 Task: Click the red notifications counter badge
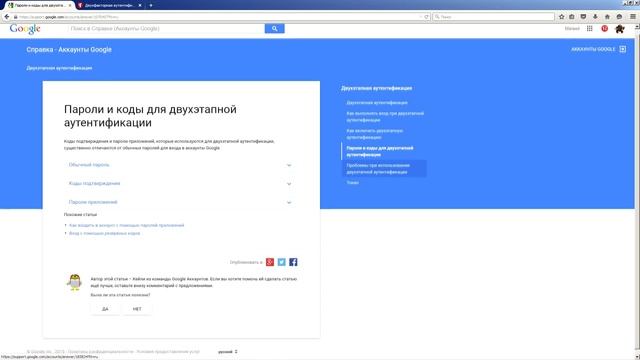click(604, 29)
